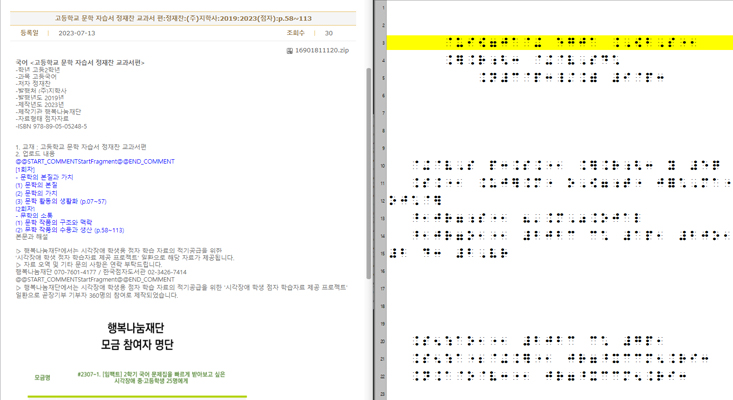This screenshot has height=400, width=733.
Task: Click line number 10 in braille gutter
Action: pos(384,164)
